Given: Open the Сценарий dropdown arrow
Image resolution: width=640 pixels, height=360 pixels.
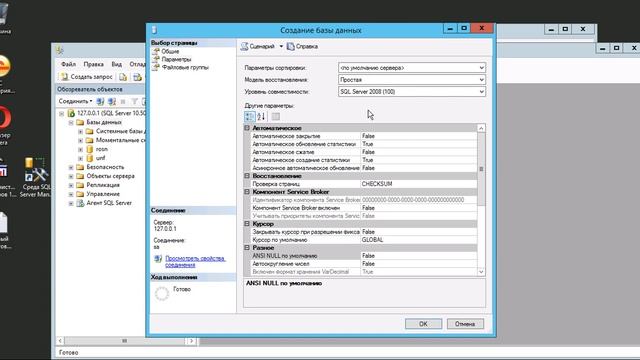Looking at the screenshot, I should [x=281, y=47].
